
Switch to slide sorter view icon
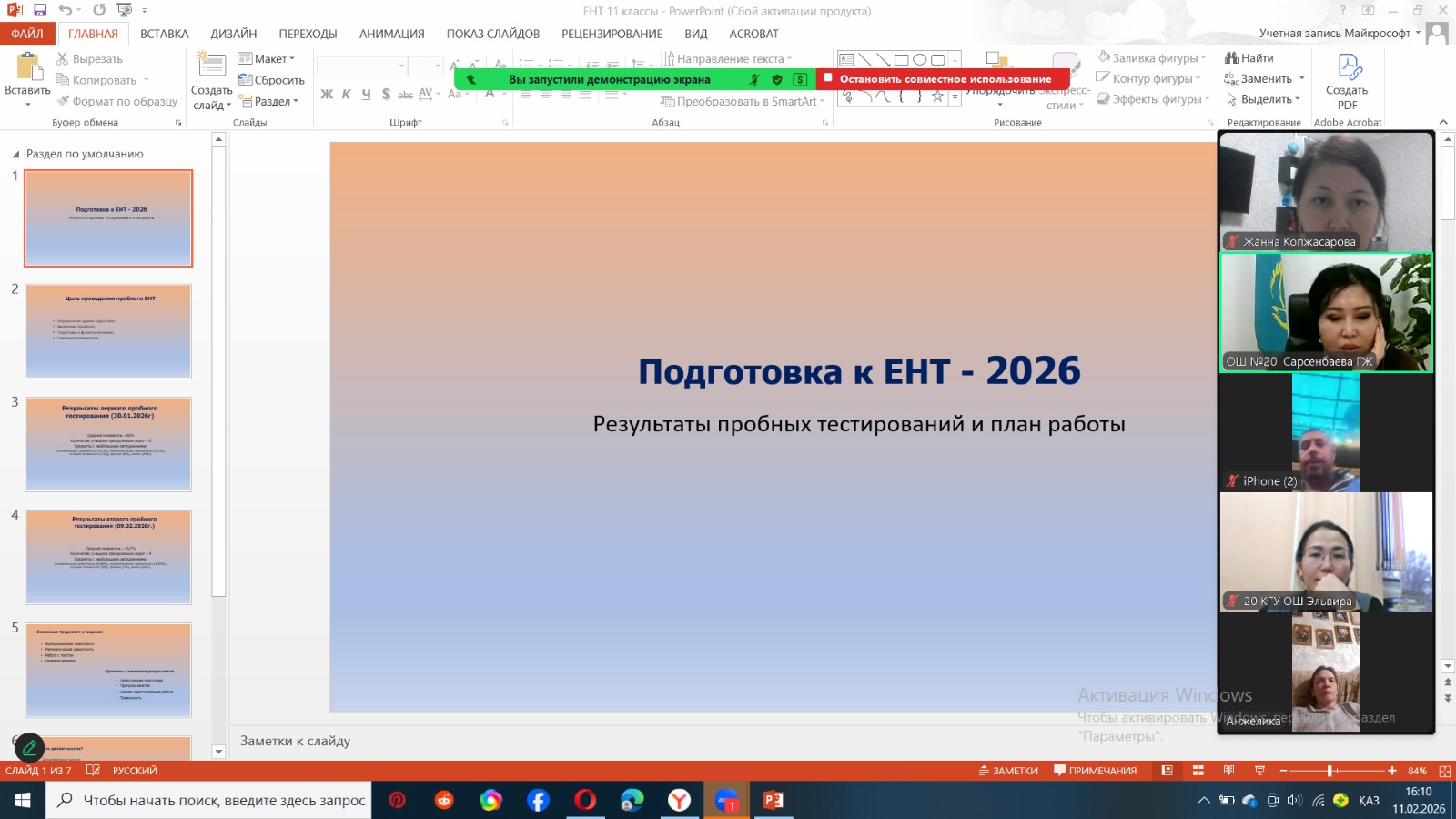coord(1198,771)
